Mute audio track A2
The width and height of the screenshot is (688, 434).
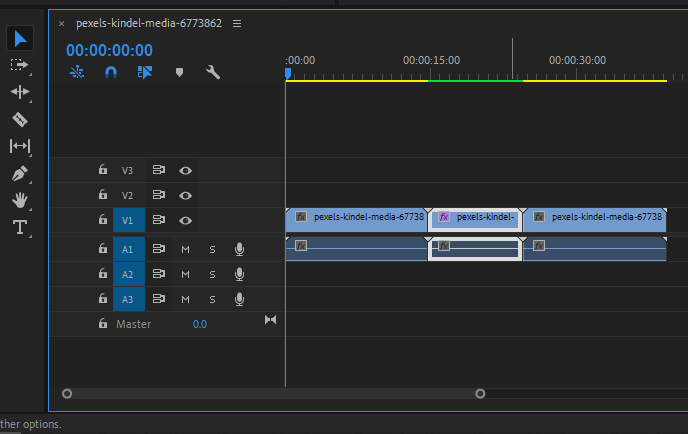pos(186,275)
